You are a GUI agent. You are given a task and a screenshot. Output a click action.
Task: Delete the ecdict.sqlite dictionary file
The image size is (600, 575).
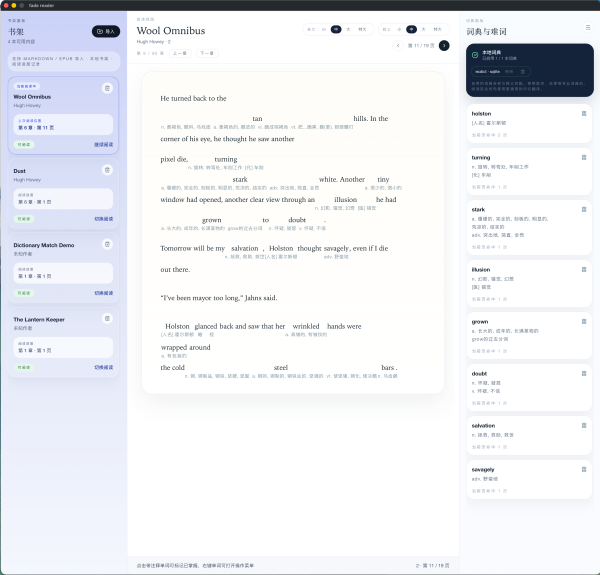pyautogui.click(x=525, y=71)
